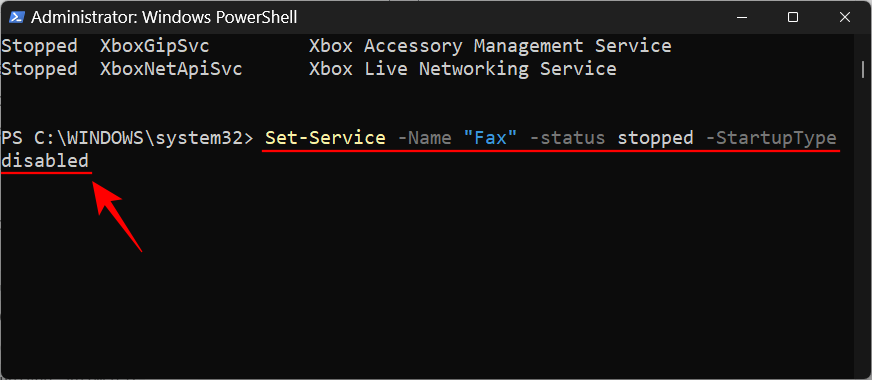
Task: Click the "Fax" string argument
Action: 490,137
